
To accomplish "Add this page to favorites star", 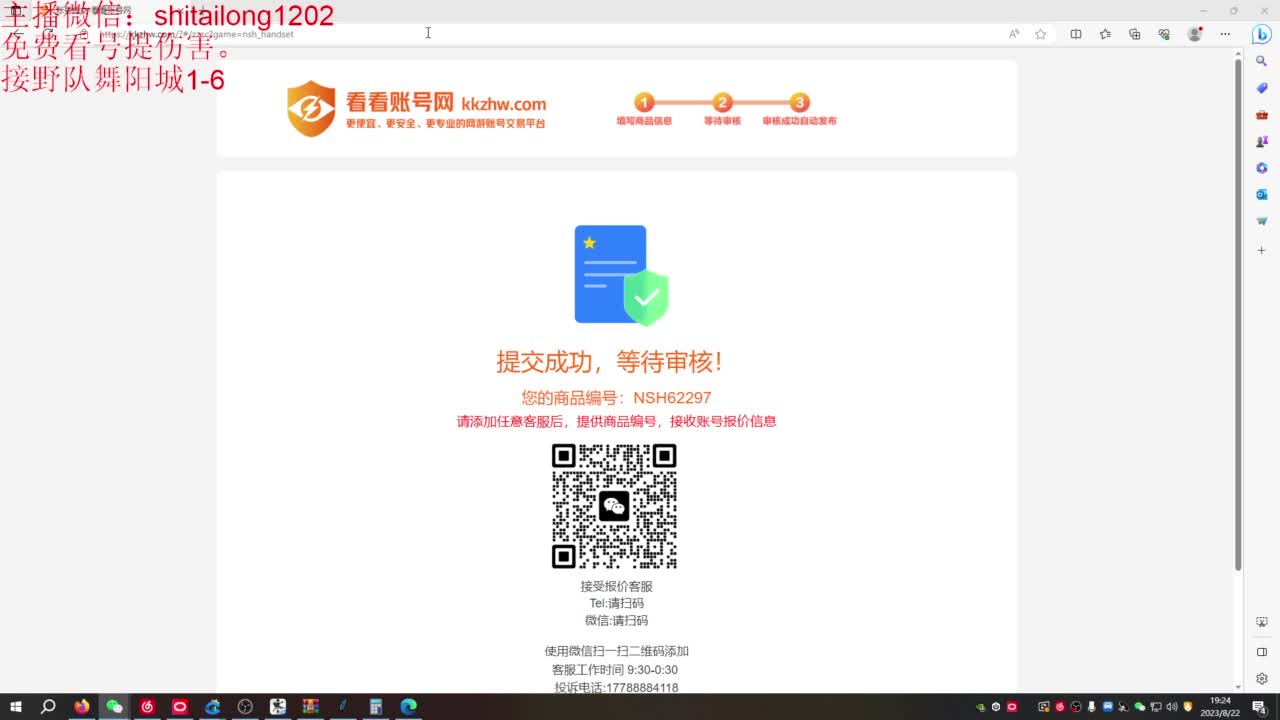I will point(1041,34).
